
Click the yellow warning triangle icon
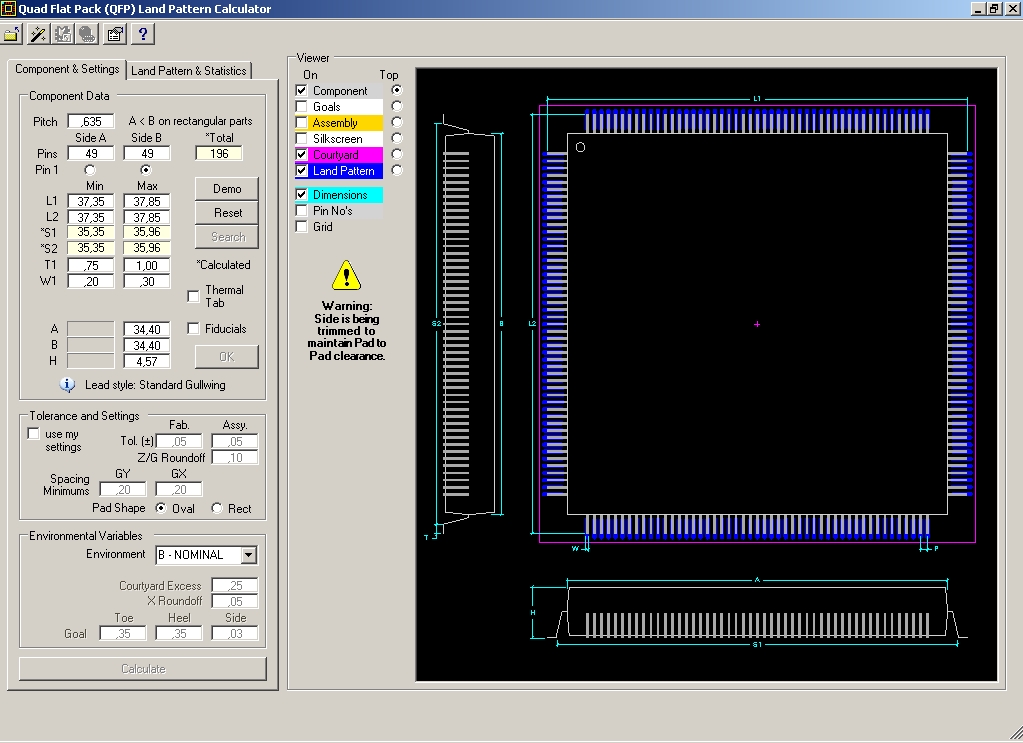[x=346, y=276]
